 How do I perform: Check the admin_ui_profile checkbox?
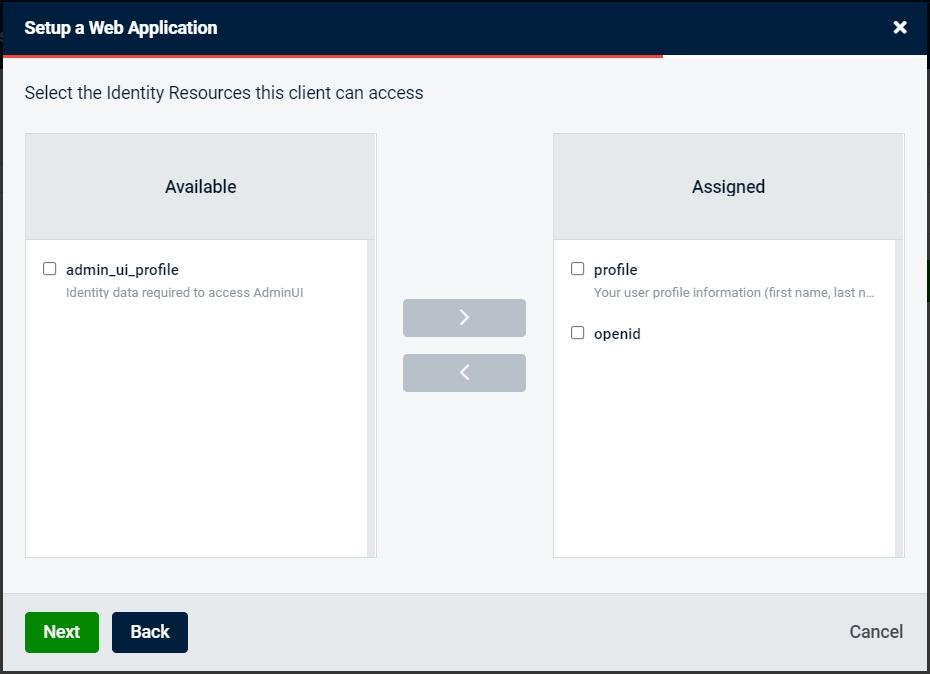click(50, 269)
